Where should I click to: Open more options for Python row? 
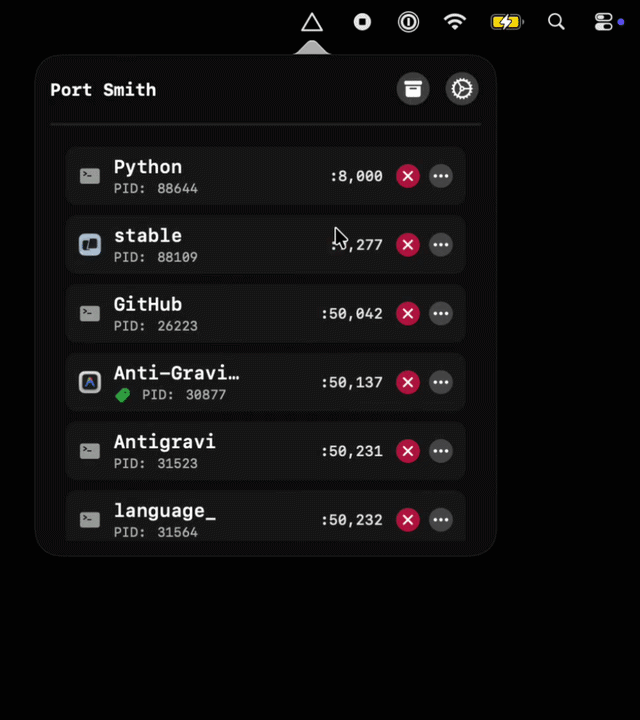coord(441,176)
